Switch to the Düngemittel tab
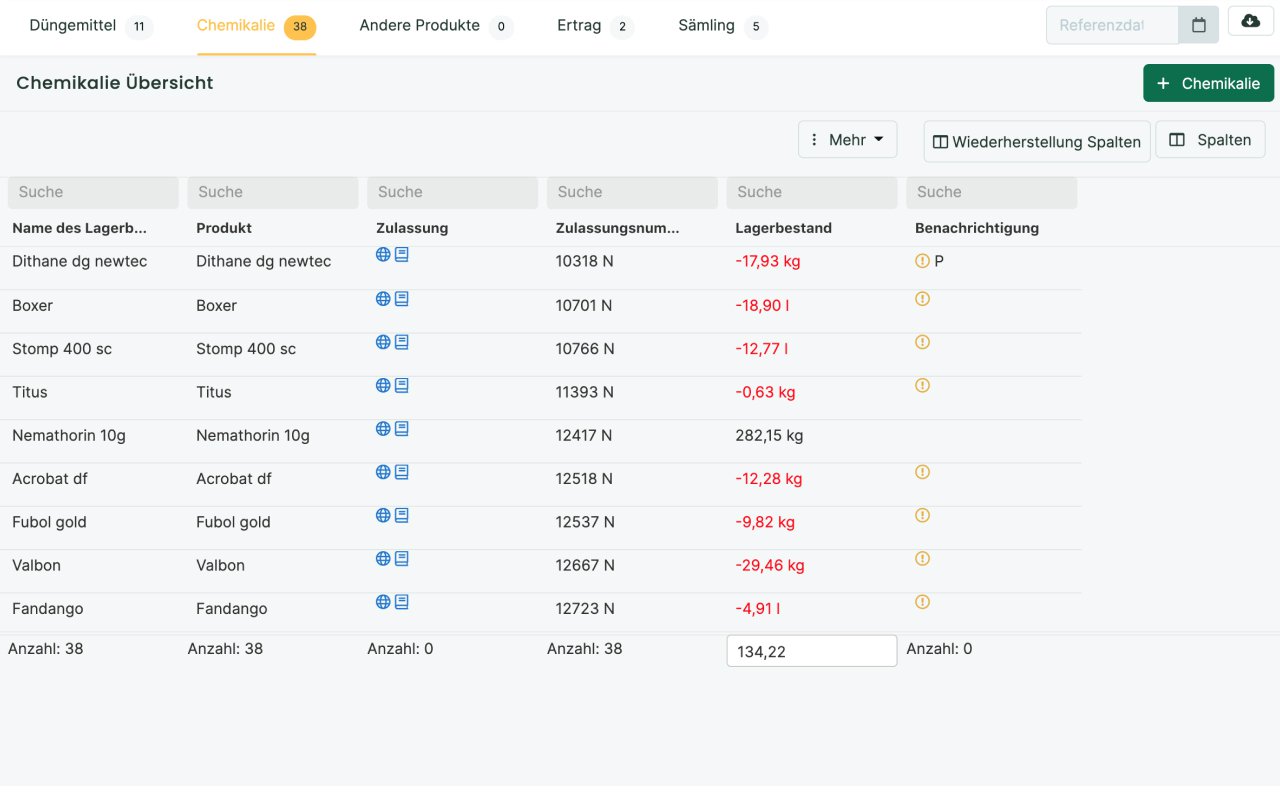This screenshot has width=1280, height=800. click(90, 26)
